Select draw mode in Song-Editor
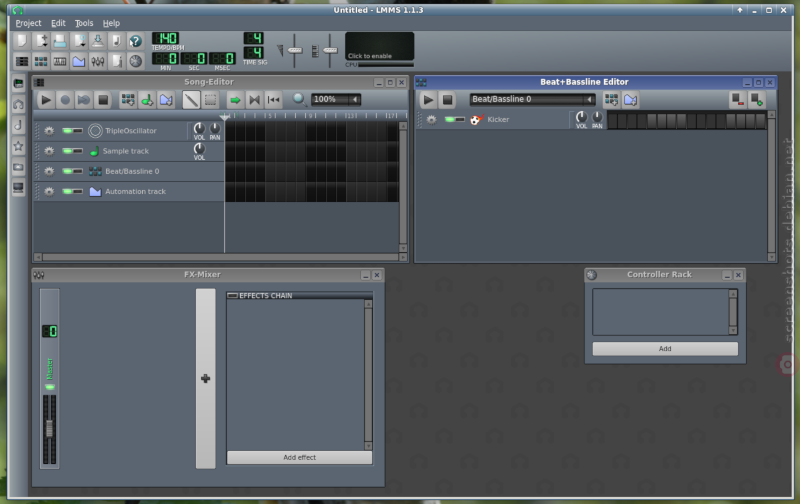The image size is (800, 504). point(191,100)
